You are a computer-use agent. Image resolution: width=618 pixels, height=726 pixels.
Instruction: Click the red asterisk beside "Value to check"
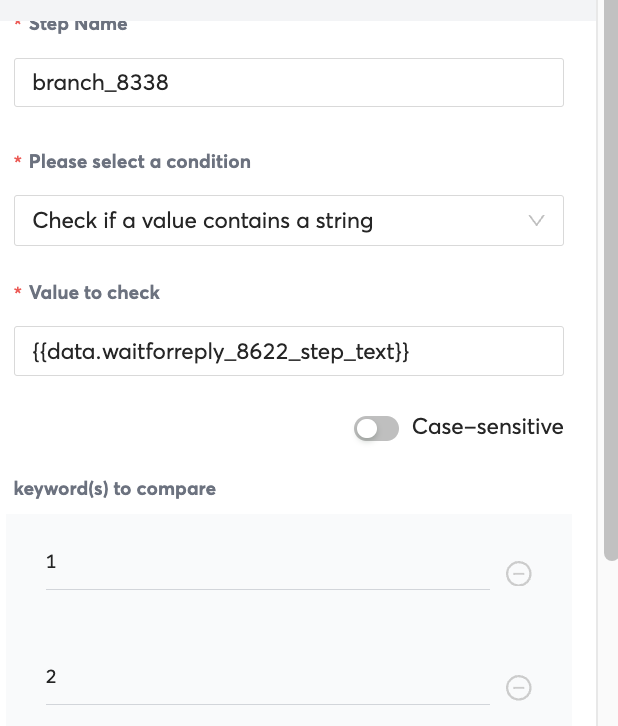18,294
